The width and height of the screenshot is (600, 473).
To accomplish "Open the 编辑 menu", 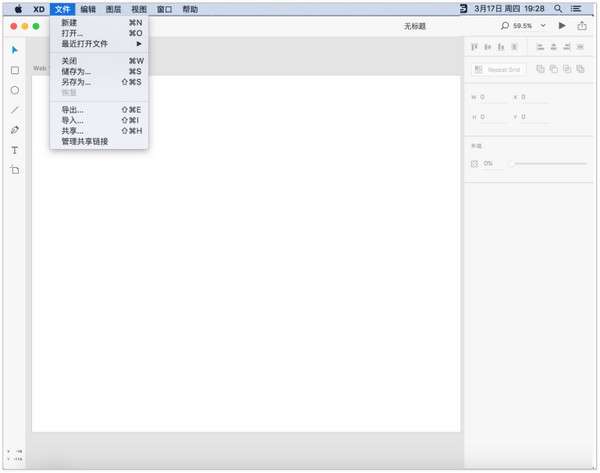I will pyautogui.click(x=88, y=9).
